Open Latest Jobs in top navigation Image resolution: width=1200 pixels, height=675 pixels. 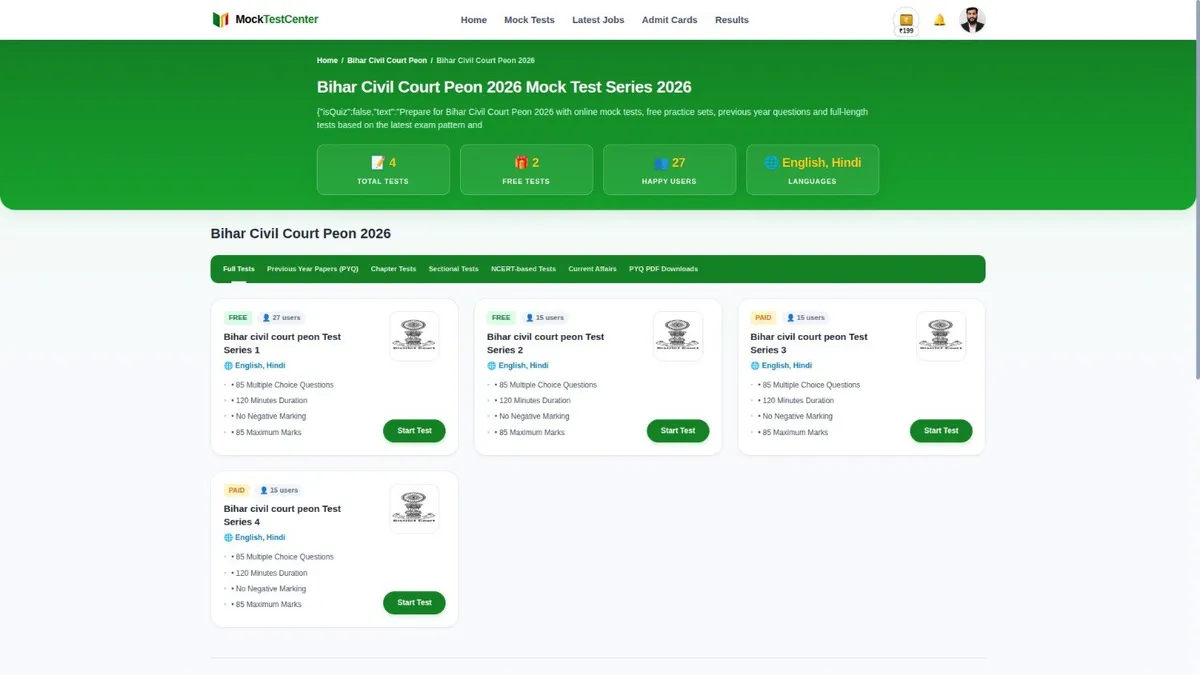pos(598,20)
